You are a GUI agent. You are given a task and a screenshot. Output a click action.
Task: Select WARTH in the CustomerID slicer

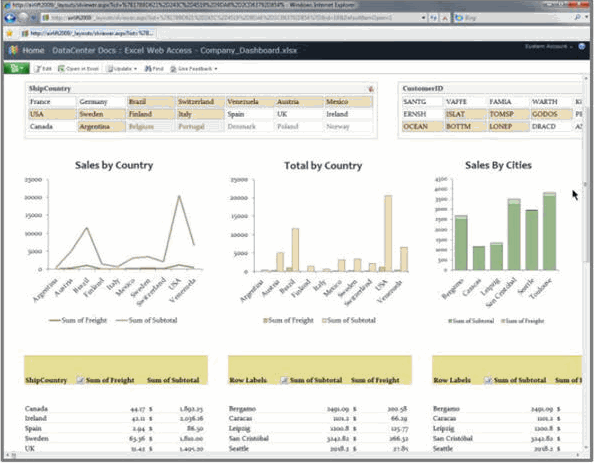551,102
